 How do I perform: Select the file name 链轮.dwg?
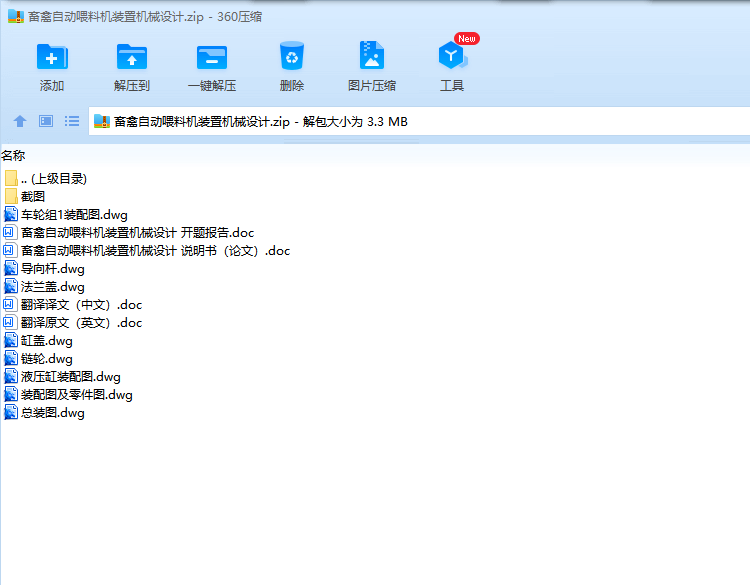pos(47,359)
